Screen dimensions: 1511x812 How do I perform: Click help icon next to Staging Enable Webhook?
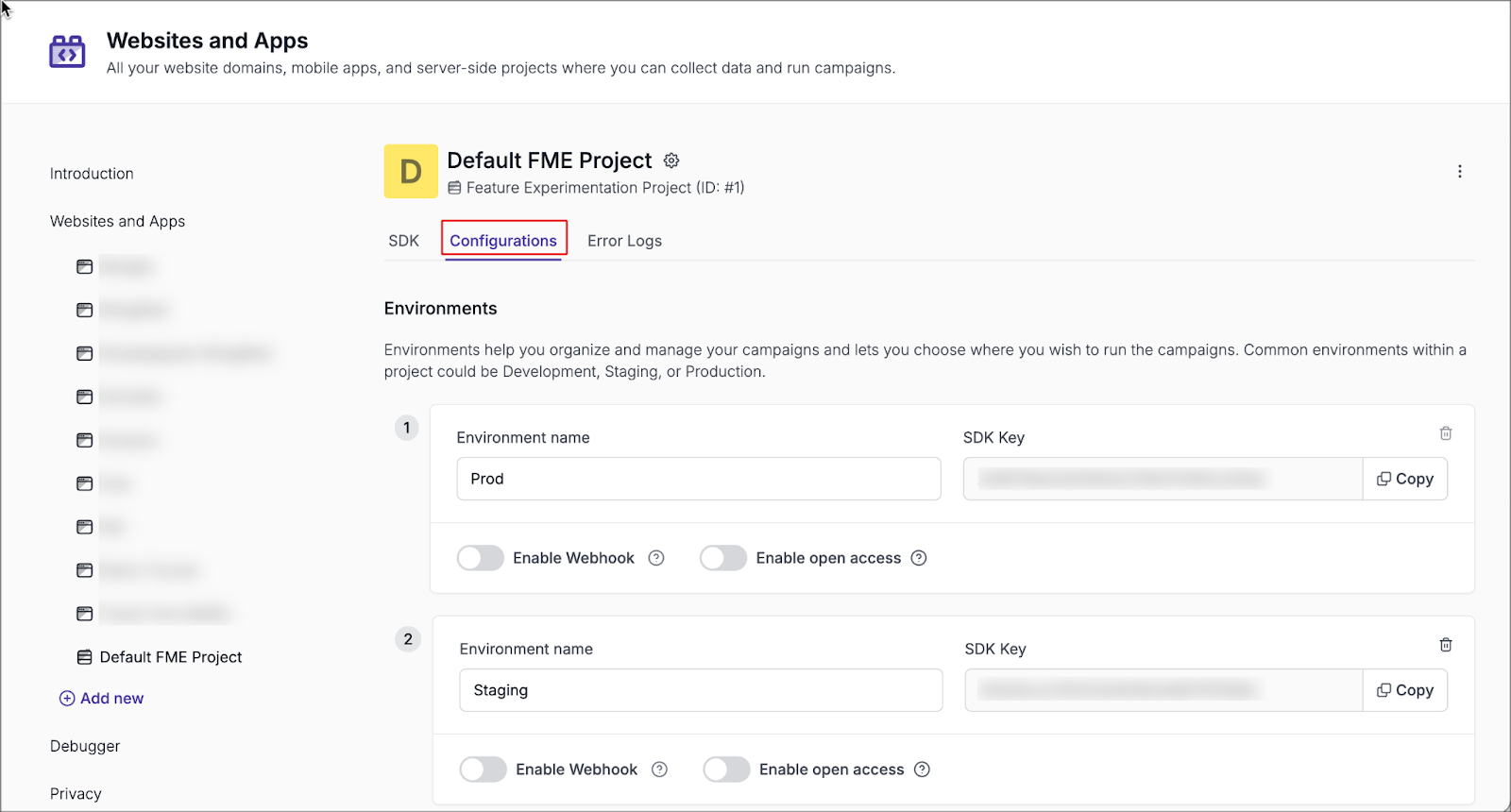tap(659, 770)
